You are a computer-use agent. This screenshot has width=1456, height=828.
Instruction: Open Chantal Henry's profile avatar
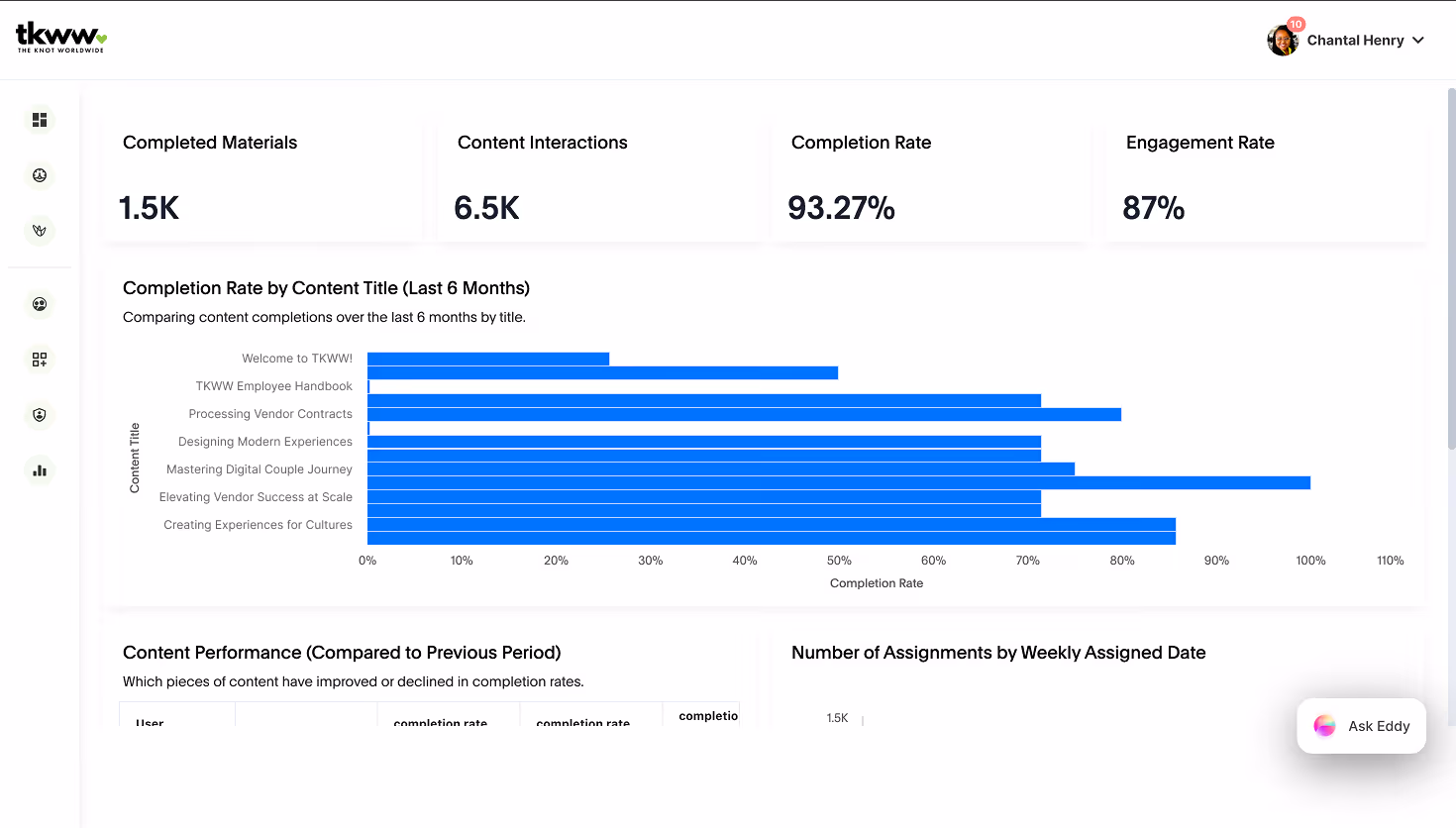[1283, 40]
